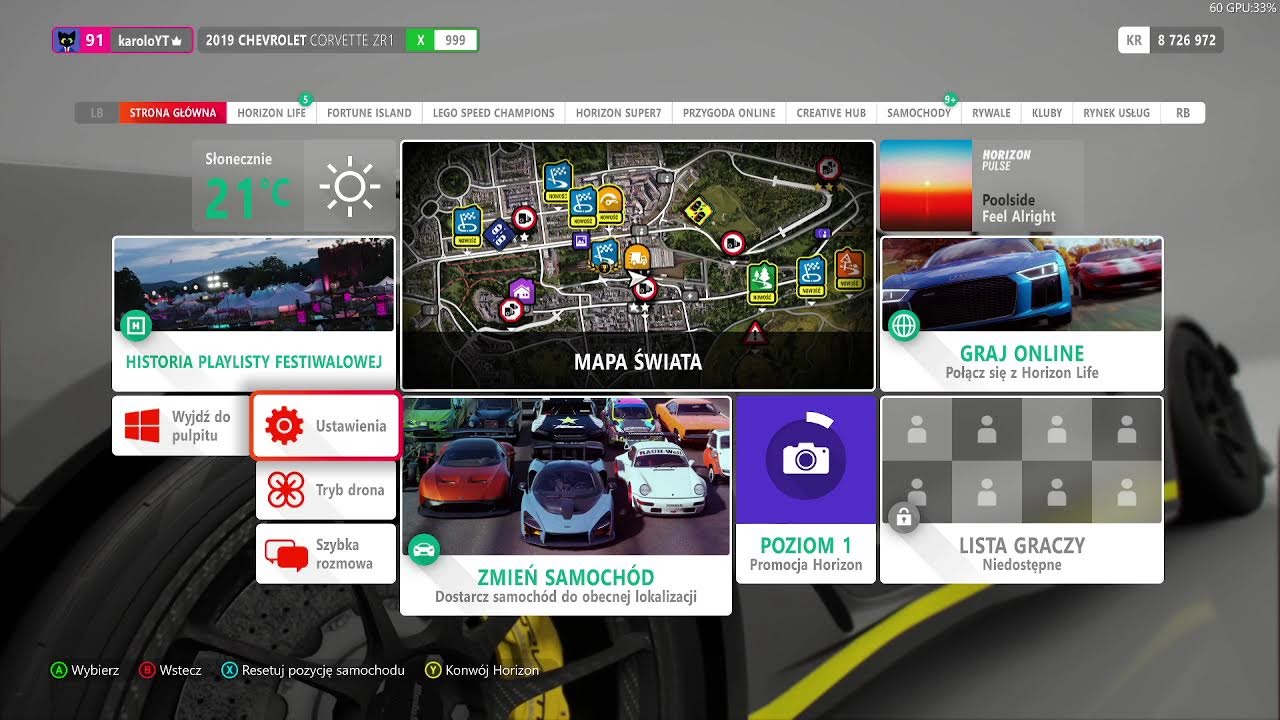
Task: Click the orange truck icon on map
Action: pos(636,257)
